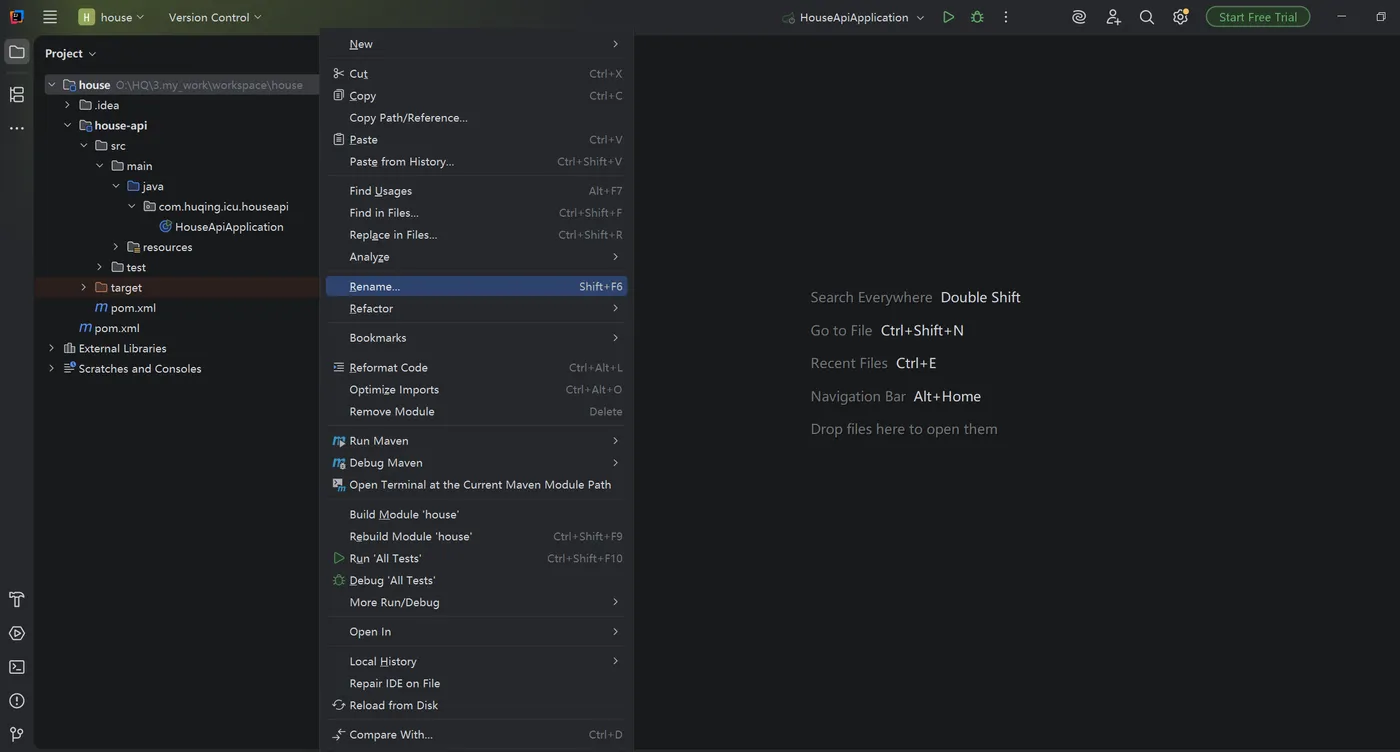Open the HouseApiApplication run configuration dropdown

click(853, 17)
